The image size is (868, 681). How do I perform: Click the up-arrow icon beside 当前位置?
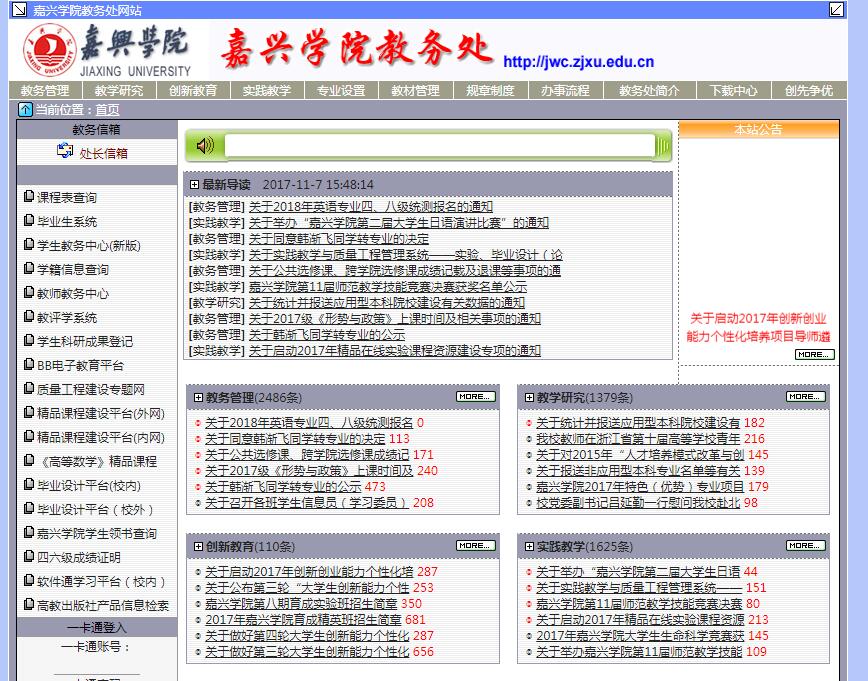[25, 109]
